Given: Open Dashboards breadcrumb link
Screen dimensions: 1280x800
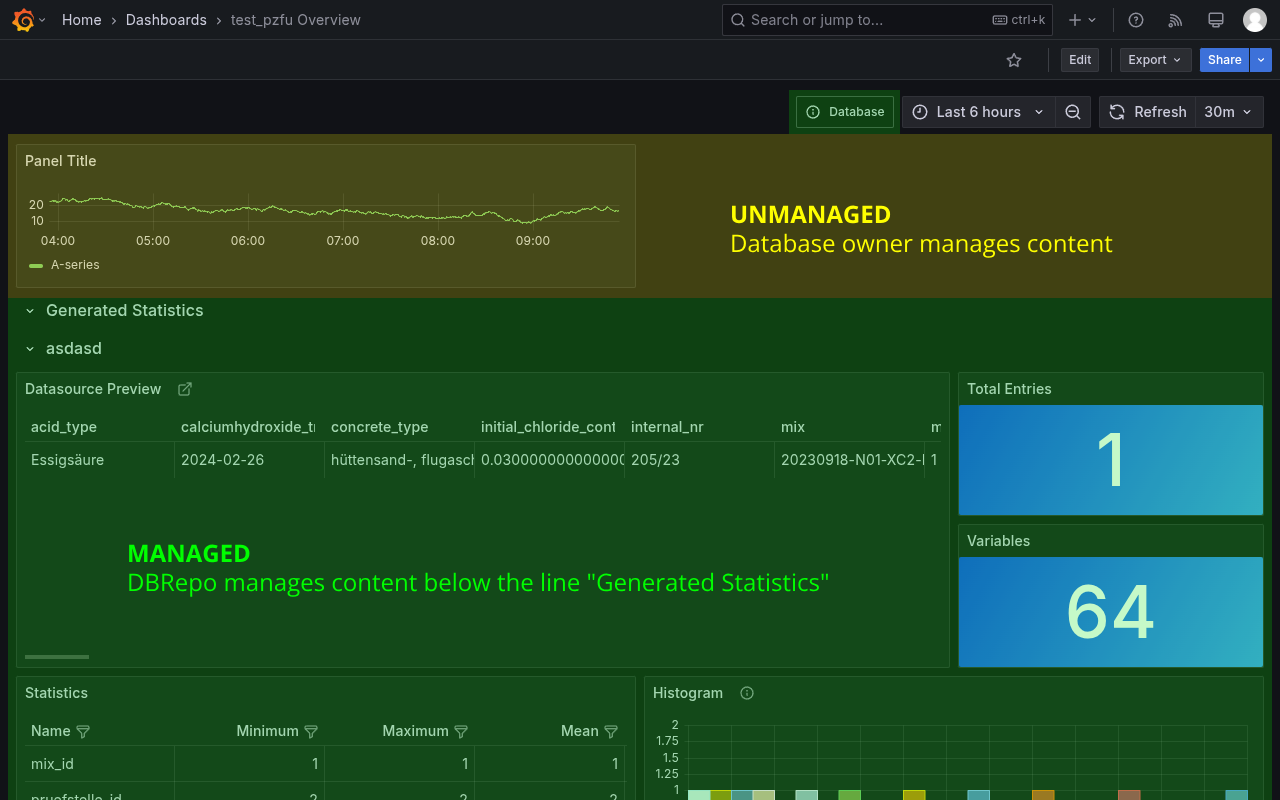Looking at the screenshot, I should 166,20.
